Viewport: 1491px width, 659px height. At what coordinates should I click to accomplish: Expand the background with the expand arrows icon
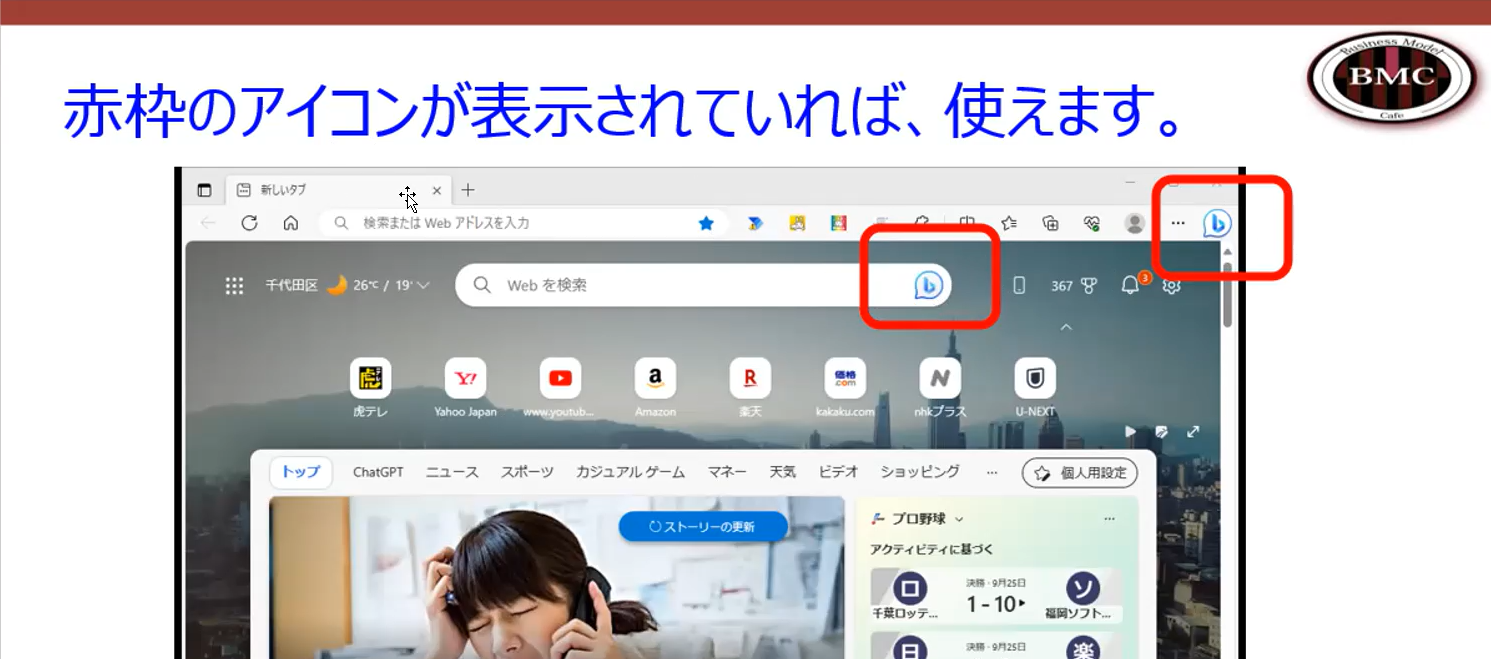pos(1193,432)
